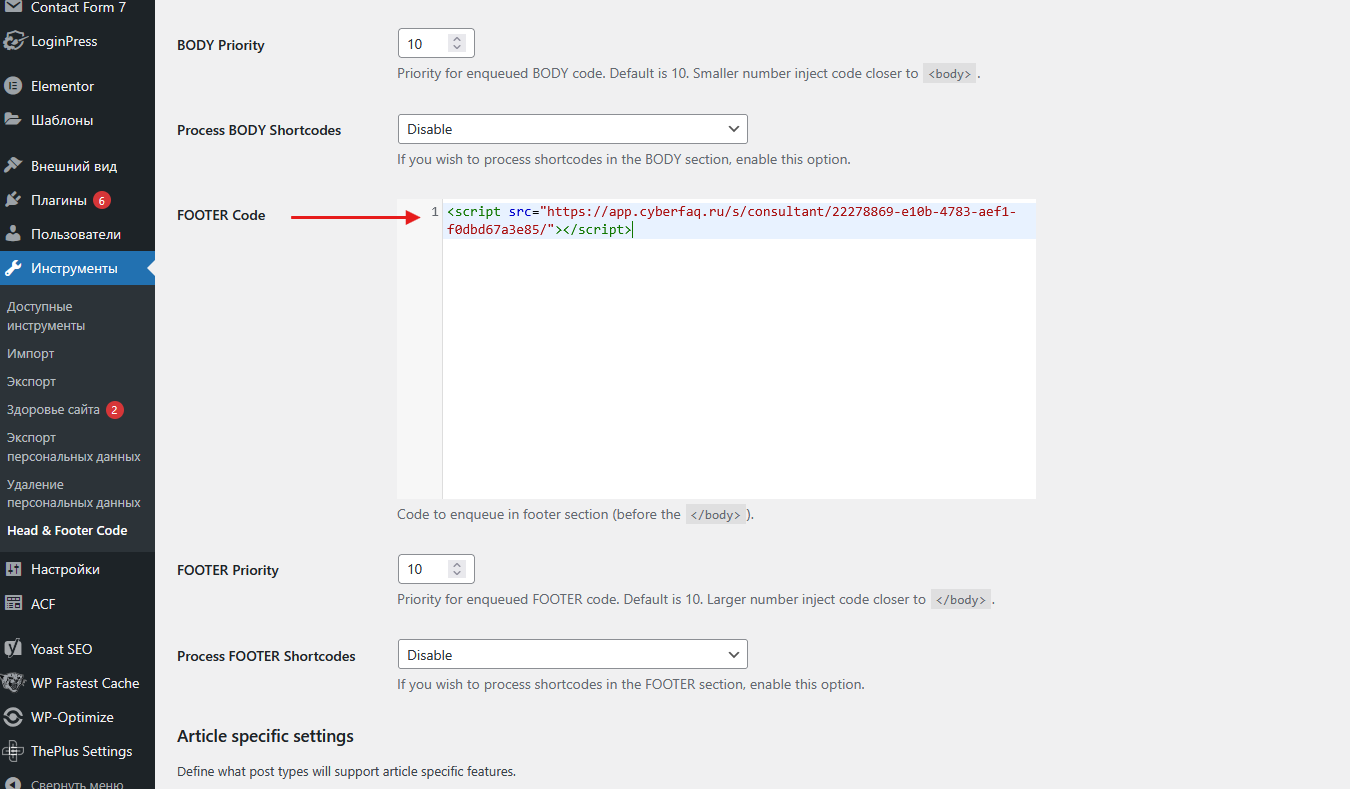Image resolution: width=1350 pixels, height=789 pixels.
Task: Click the Плагины update count badge
Action: pyautogui.click(x=102, y=200)
